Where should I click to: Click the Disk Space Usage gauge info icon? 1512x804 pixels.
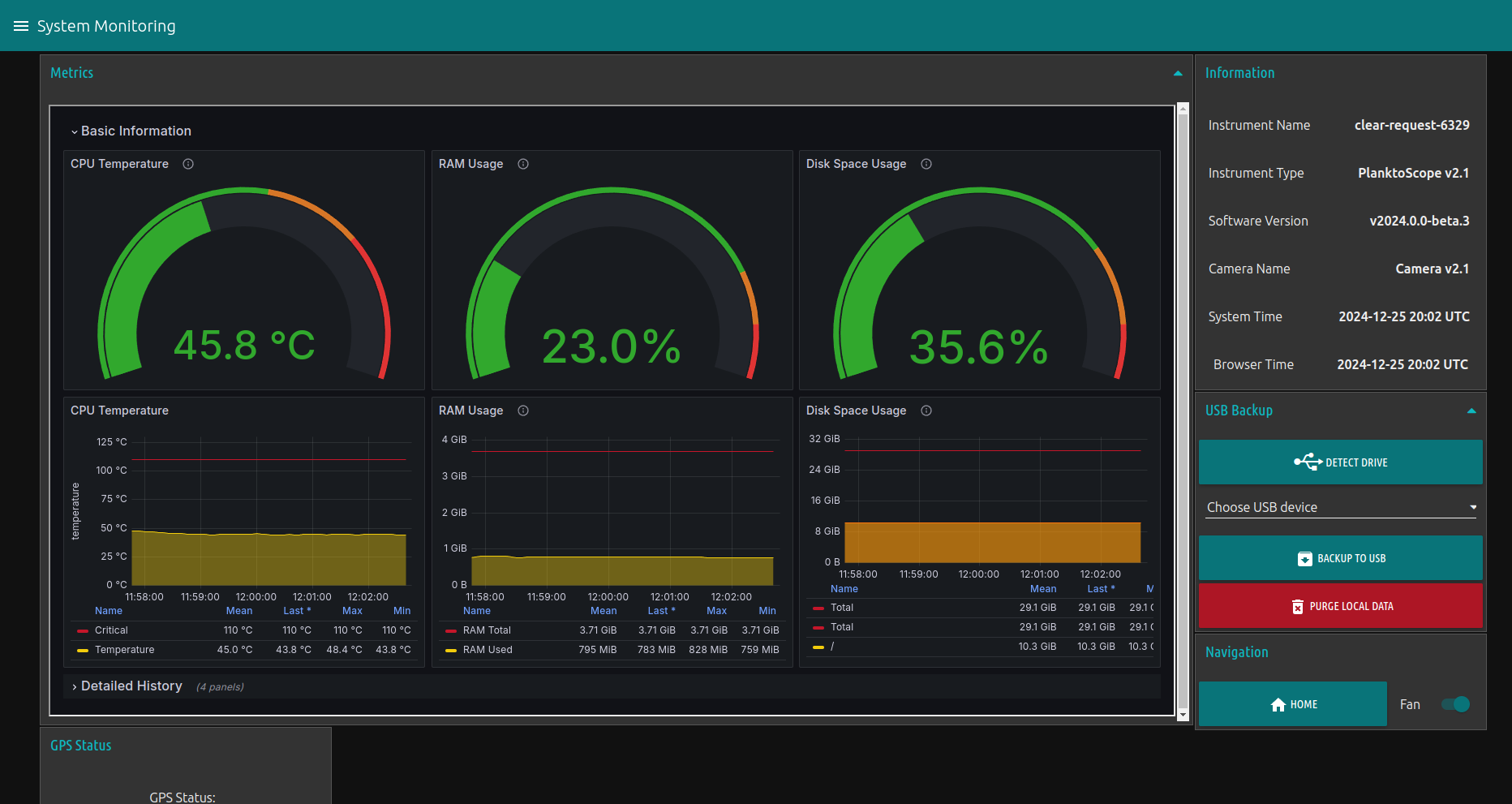click(926, 163)
